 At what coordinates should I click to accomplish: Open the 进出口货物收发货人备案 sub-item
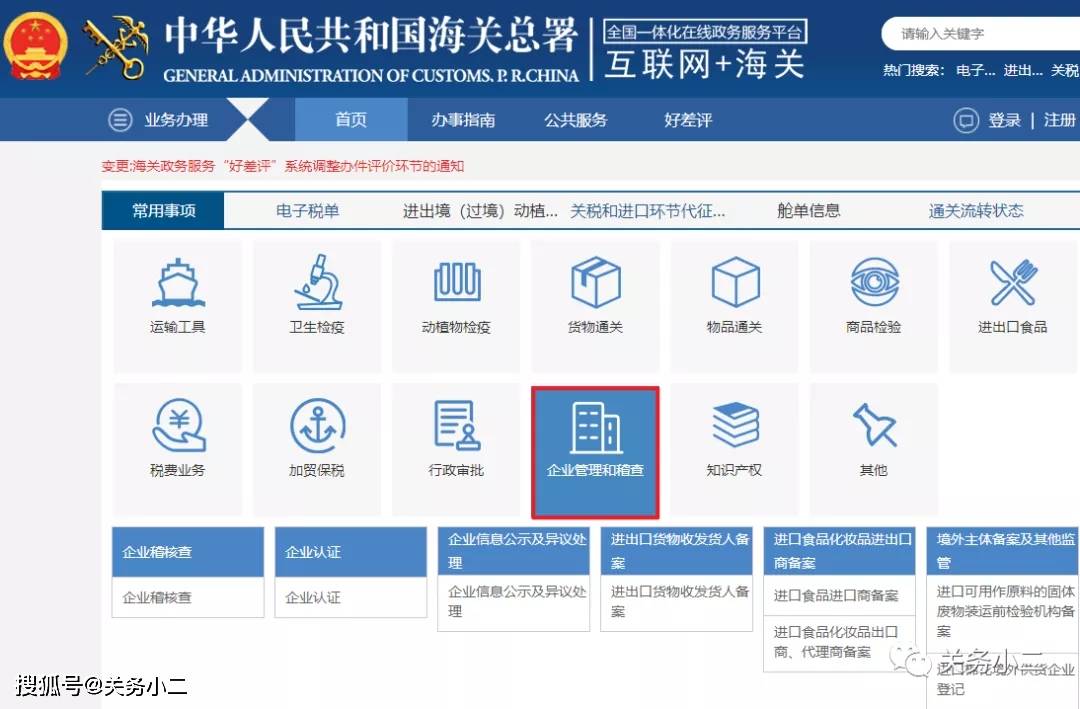[x=680, y=601]
